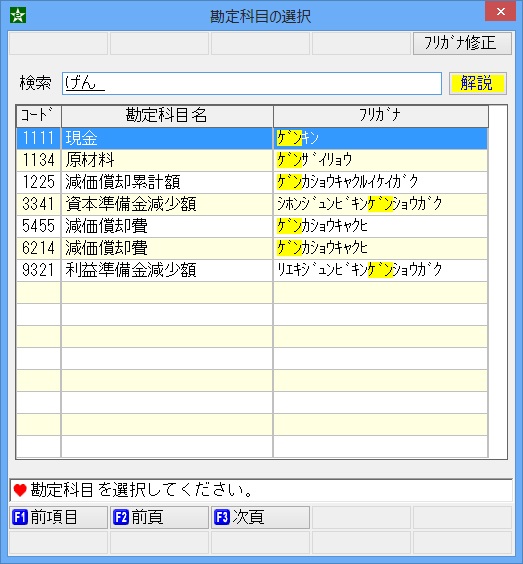Click the F3 次頁 button
523x564 pixels.
260,517
